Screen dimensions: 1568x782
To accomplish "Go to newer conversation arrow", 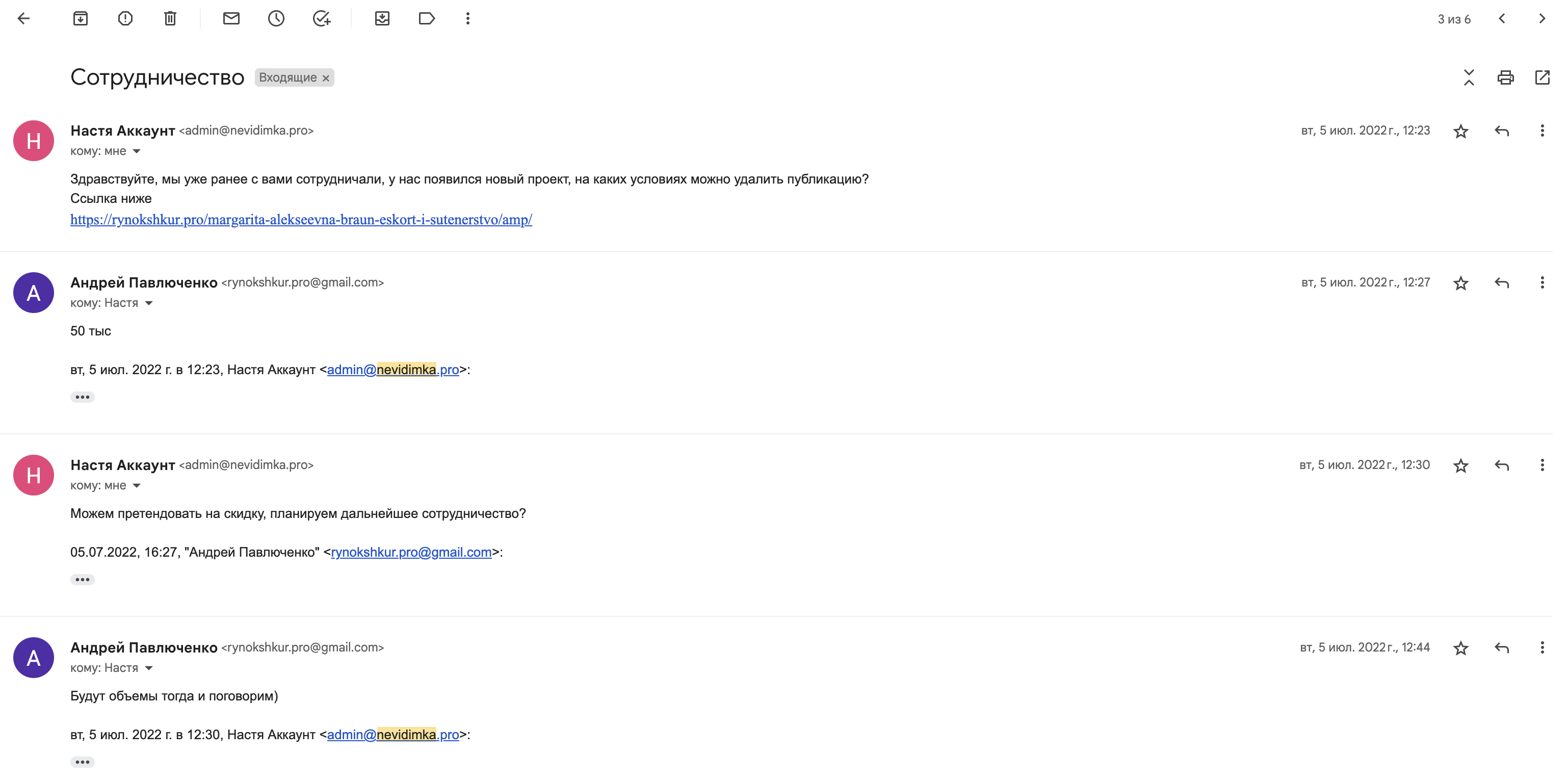I will (1502, 18).
